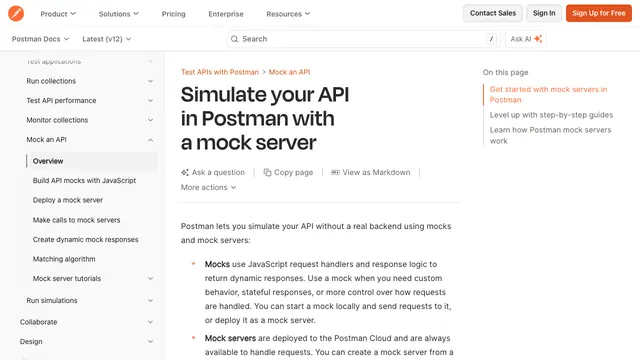Click the Copy page icon
This screenshot has height=360, width=640.
pos(267,172)
